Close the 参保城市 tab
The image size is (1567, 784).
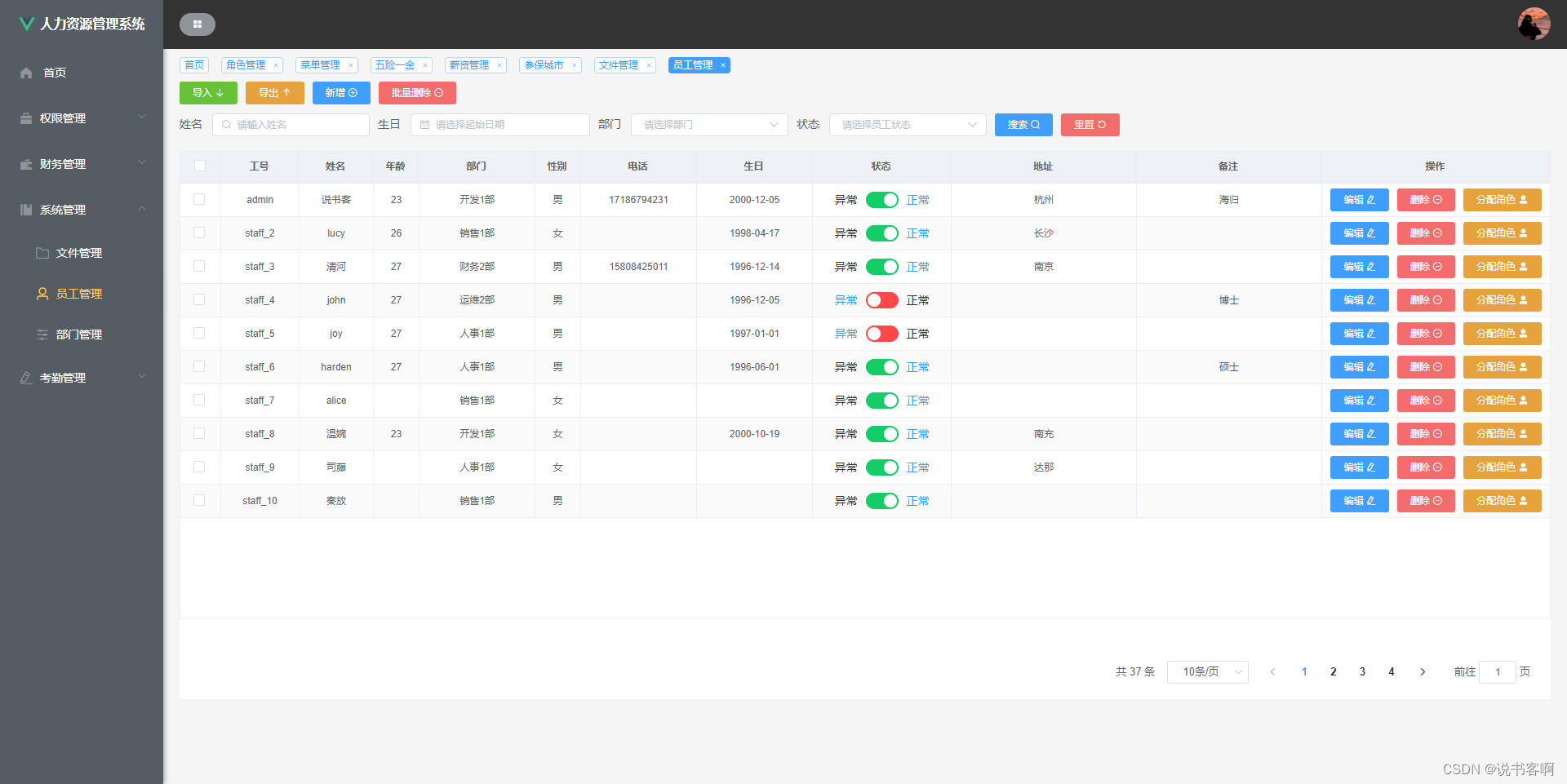pos(574,65)
